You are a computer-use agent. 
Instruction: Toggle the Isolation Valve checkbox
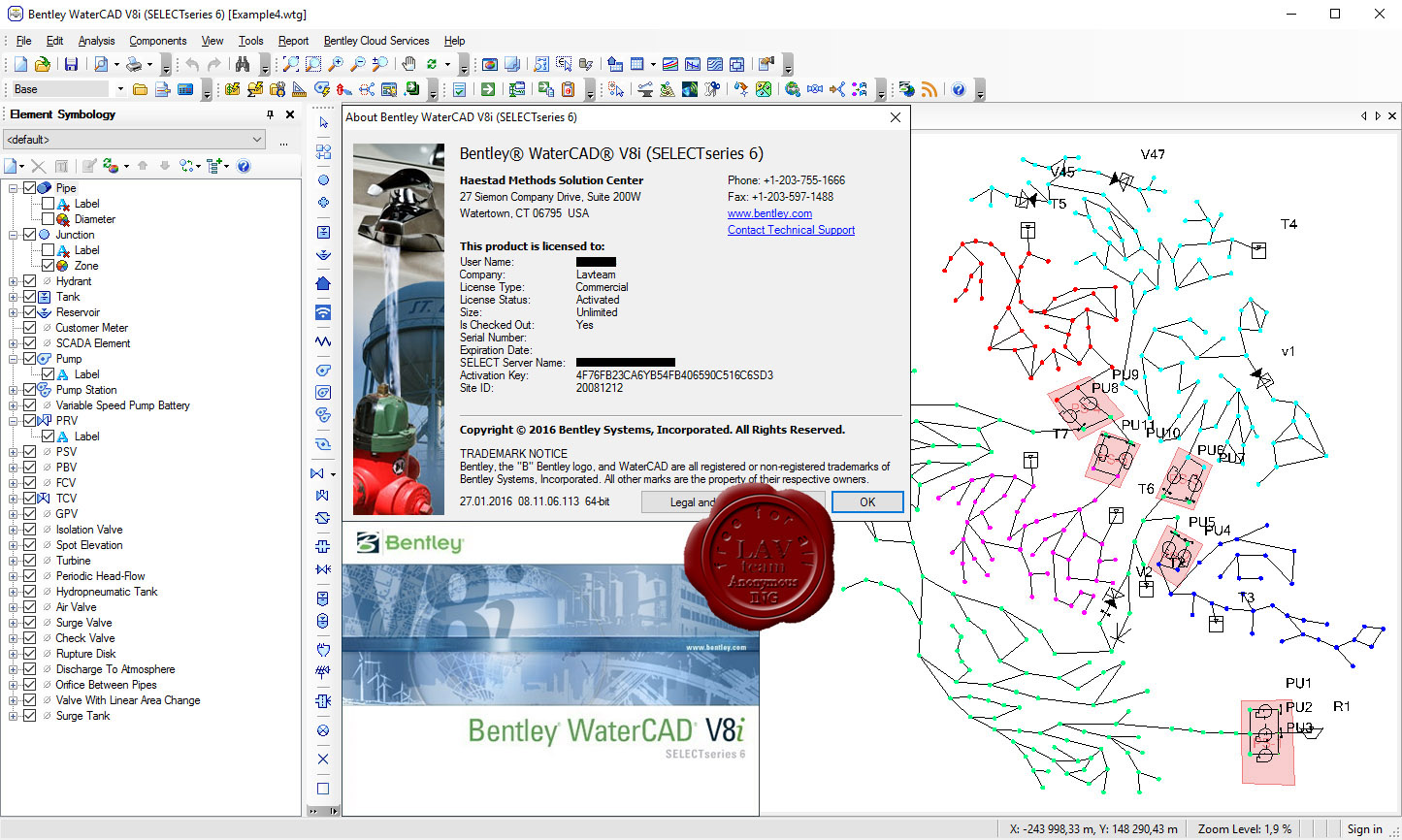pos(29,530)
